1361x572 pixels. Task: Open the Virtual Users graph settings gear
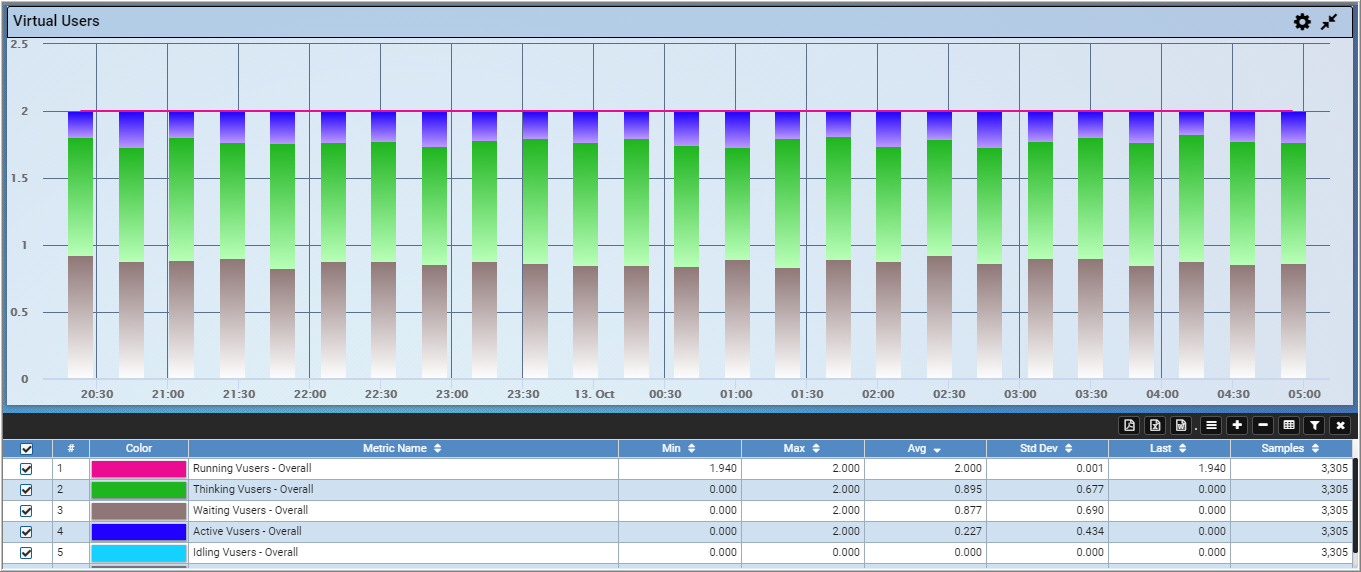click(1302, 21)
